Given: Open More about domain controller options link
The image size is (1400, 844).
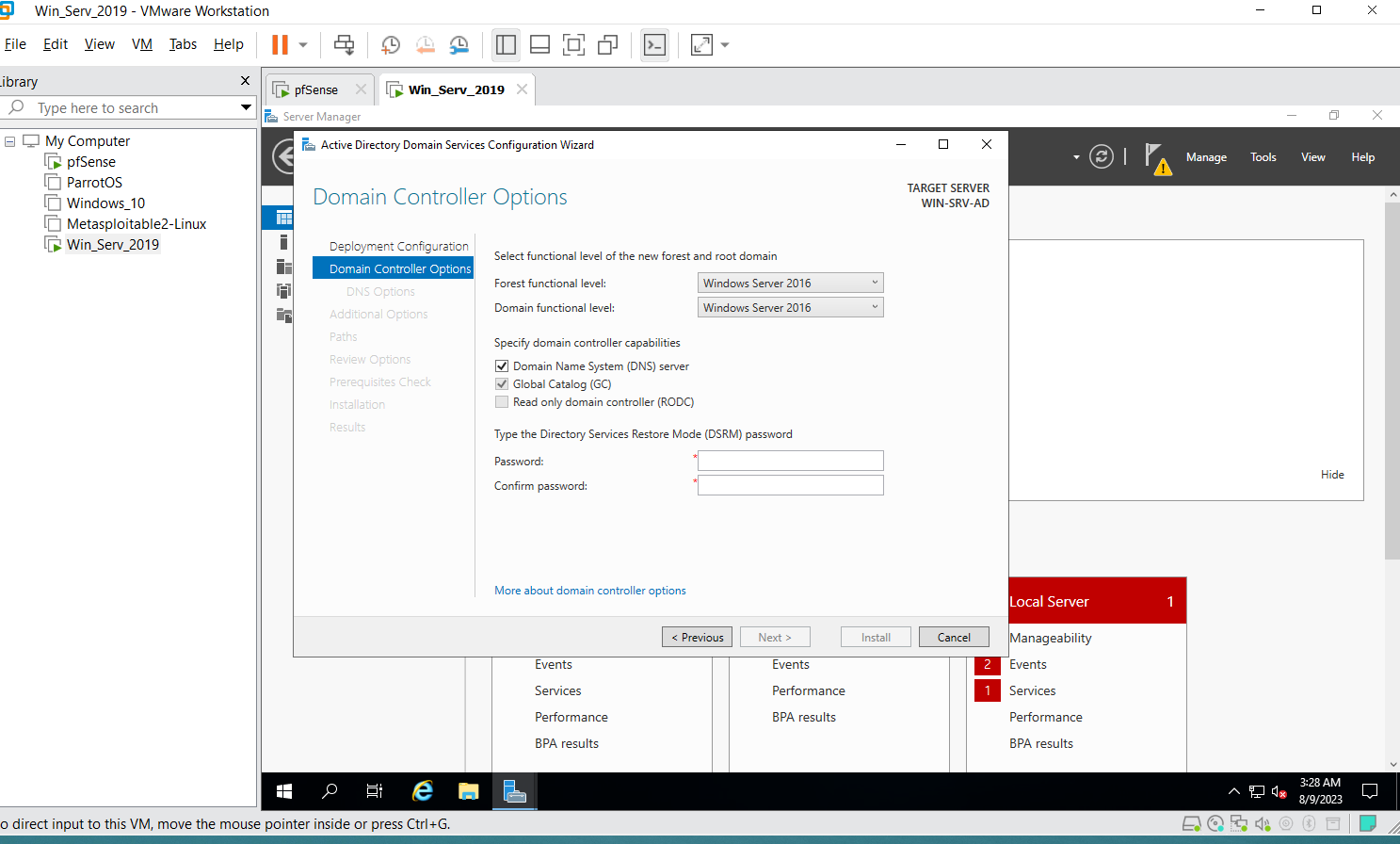Looking at the screenshot, I should pos(590,591).
